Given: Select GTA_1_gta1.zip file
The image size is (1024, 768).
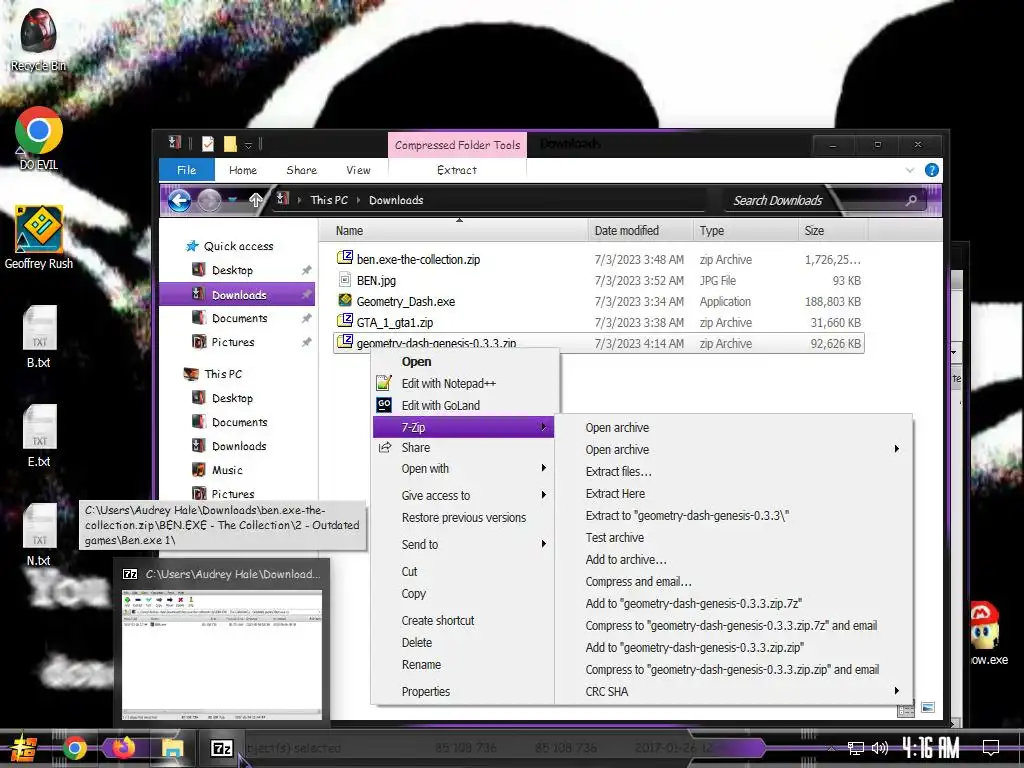Looking at the screenshot, I should (x=394, y=323).
